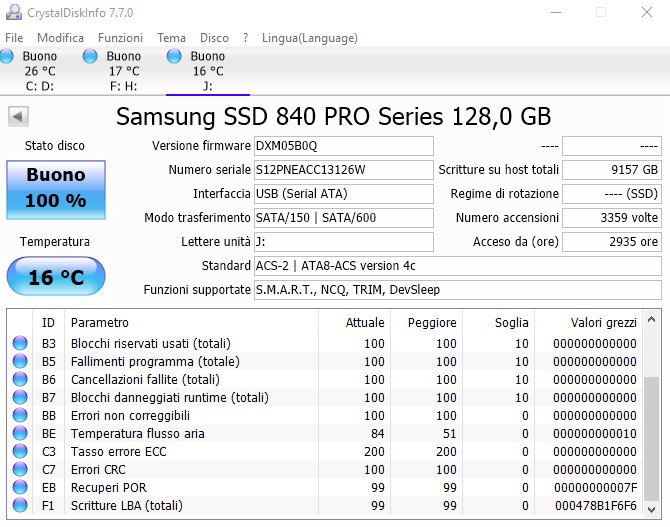Select 'Cancellazioni fallite (totali)' row text
670x527 pixels.
[145, 380]
